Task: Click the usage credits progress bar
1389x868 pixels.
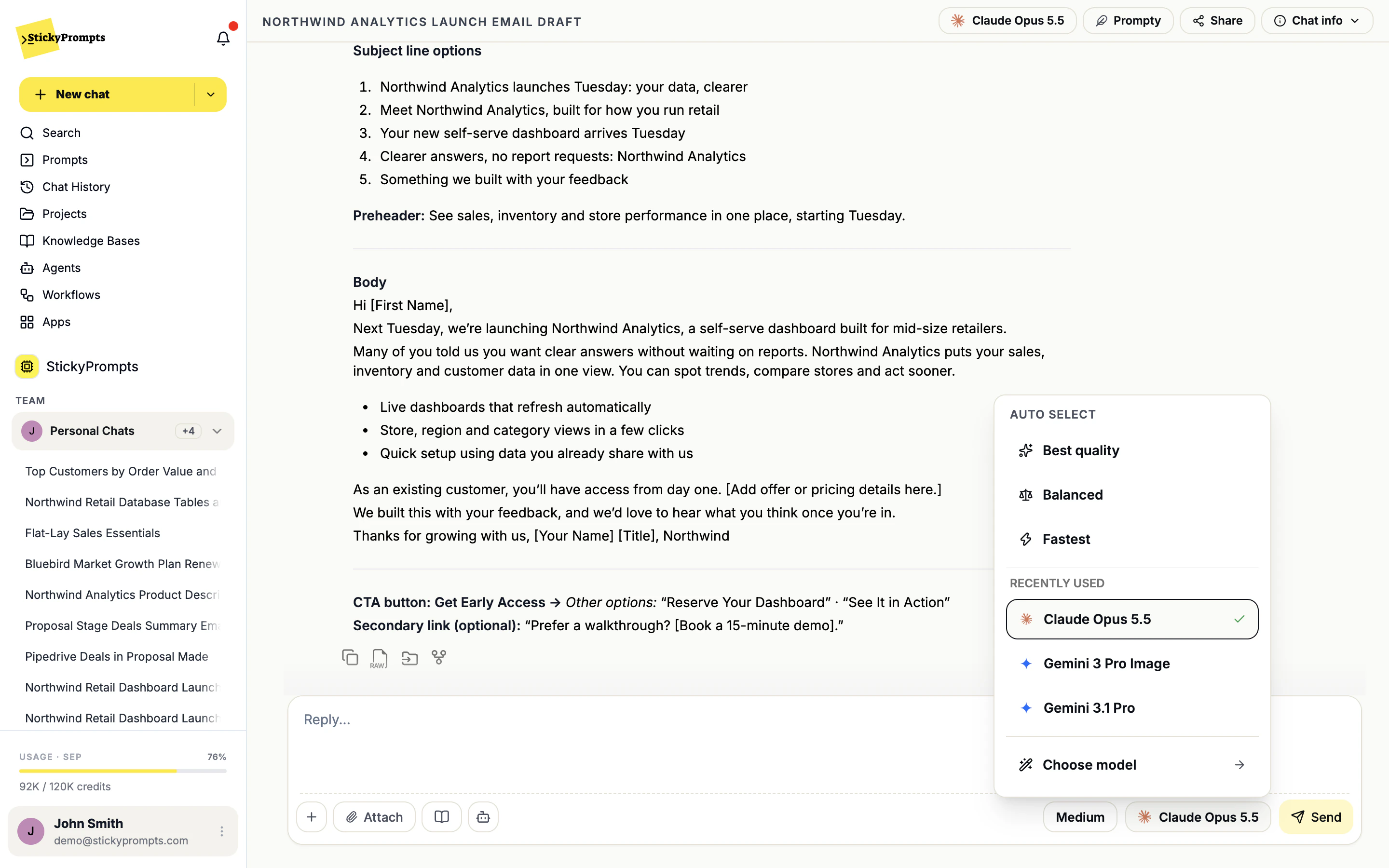Action: pyautogui.click(x=123, y=771)
